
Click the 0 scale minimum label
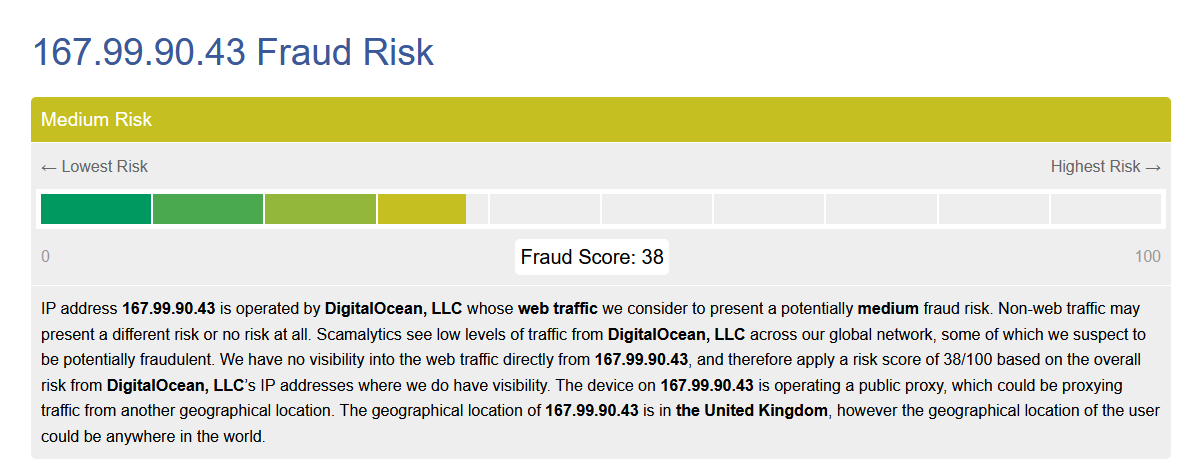pos(45,257)
